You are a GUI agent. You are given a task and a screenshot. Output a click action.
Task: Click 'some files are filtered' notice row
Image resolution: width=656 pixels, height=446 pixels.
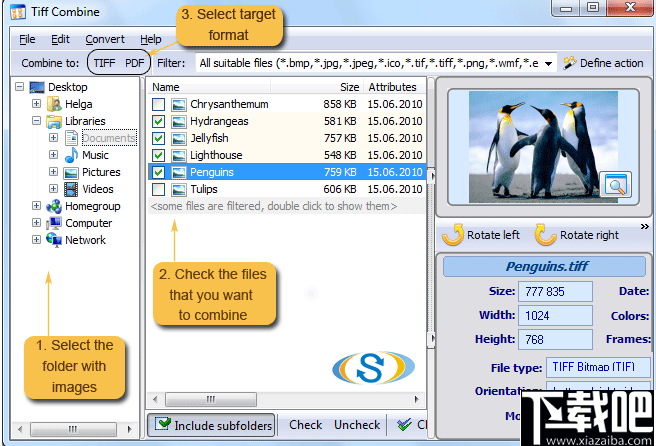[x=287, y=206]
